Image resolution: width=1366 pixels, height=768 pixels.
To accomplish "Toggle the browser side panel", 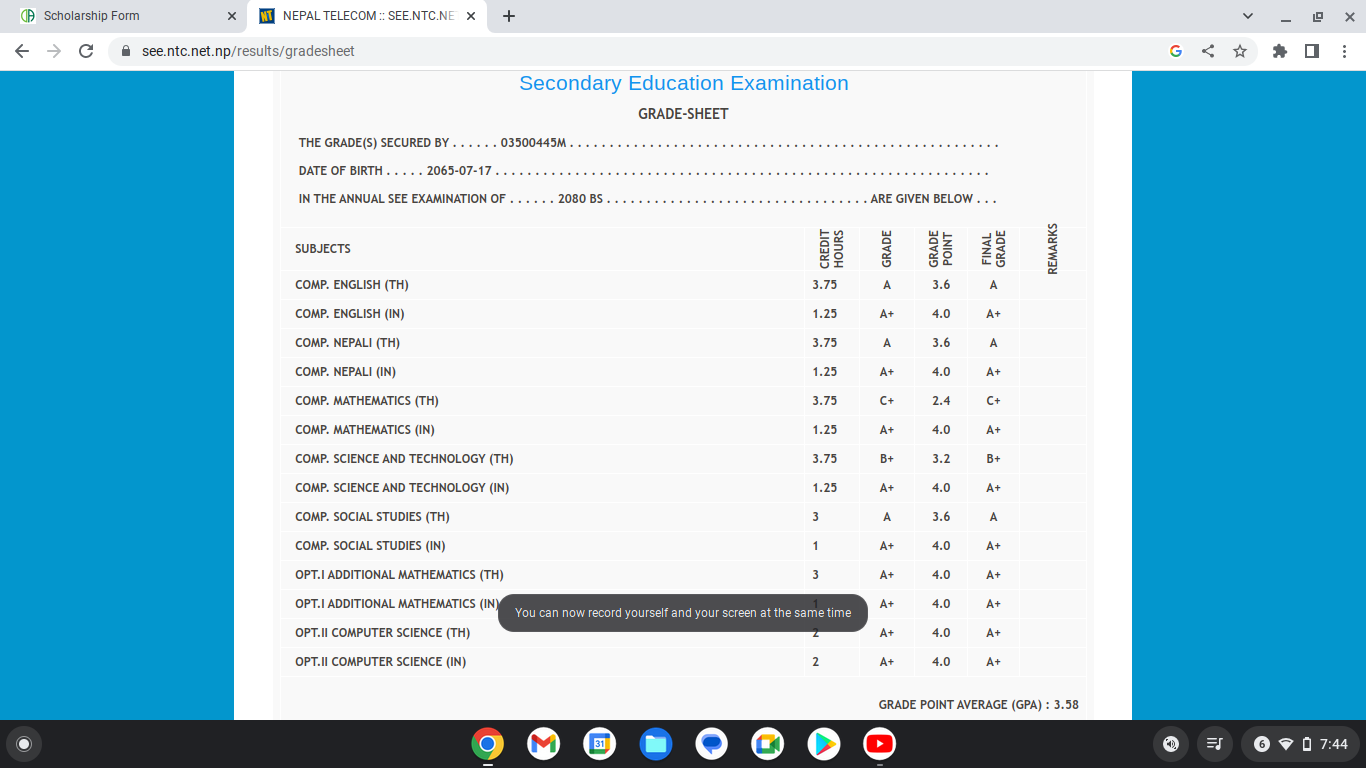I will 1312,51.
